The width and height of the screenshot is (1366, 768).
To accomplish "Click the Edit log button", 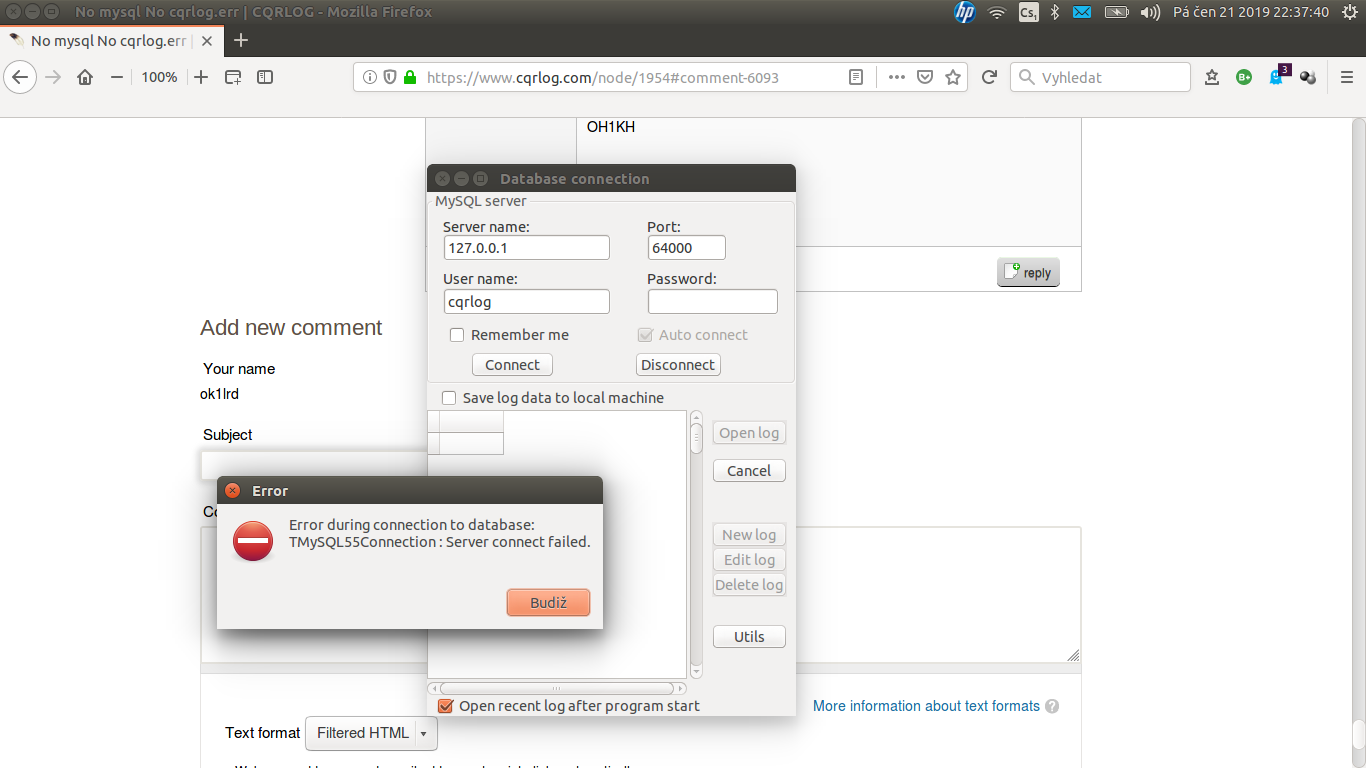I will tap(749, 560).
